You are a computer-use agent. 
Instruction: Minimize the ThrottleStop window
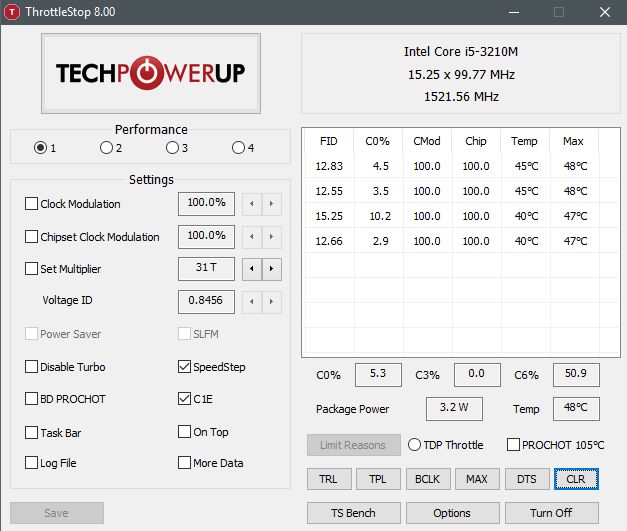tap(514, 12)
